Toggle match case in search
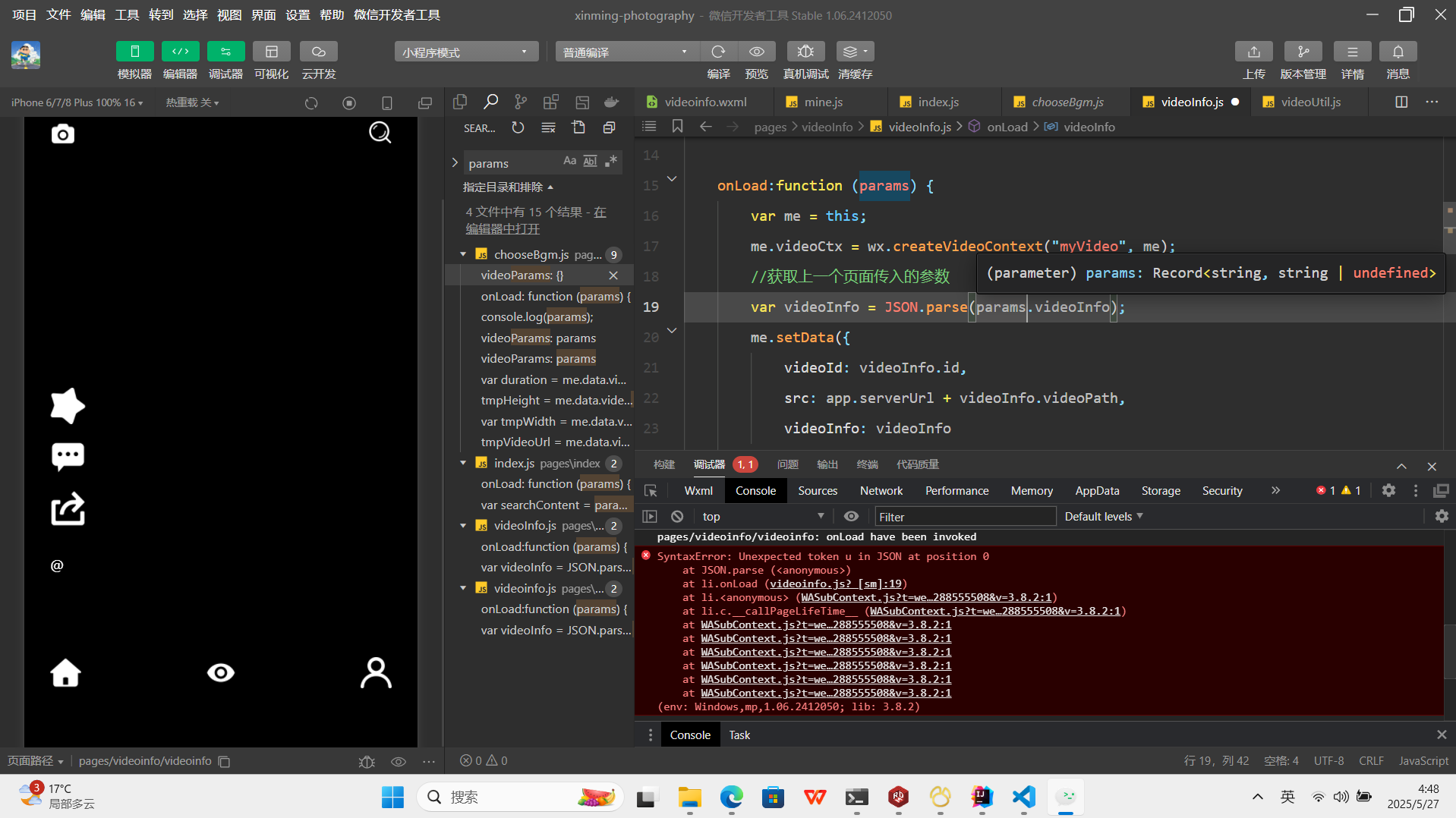Screen dimensions: 1456x818 coord(569,161)
